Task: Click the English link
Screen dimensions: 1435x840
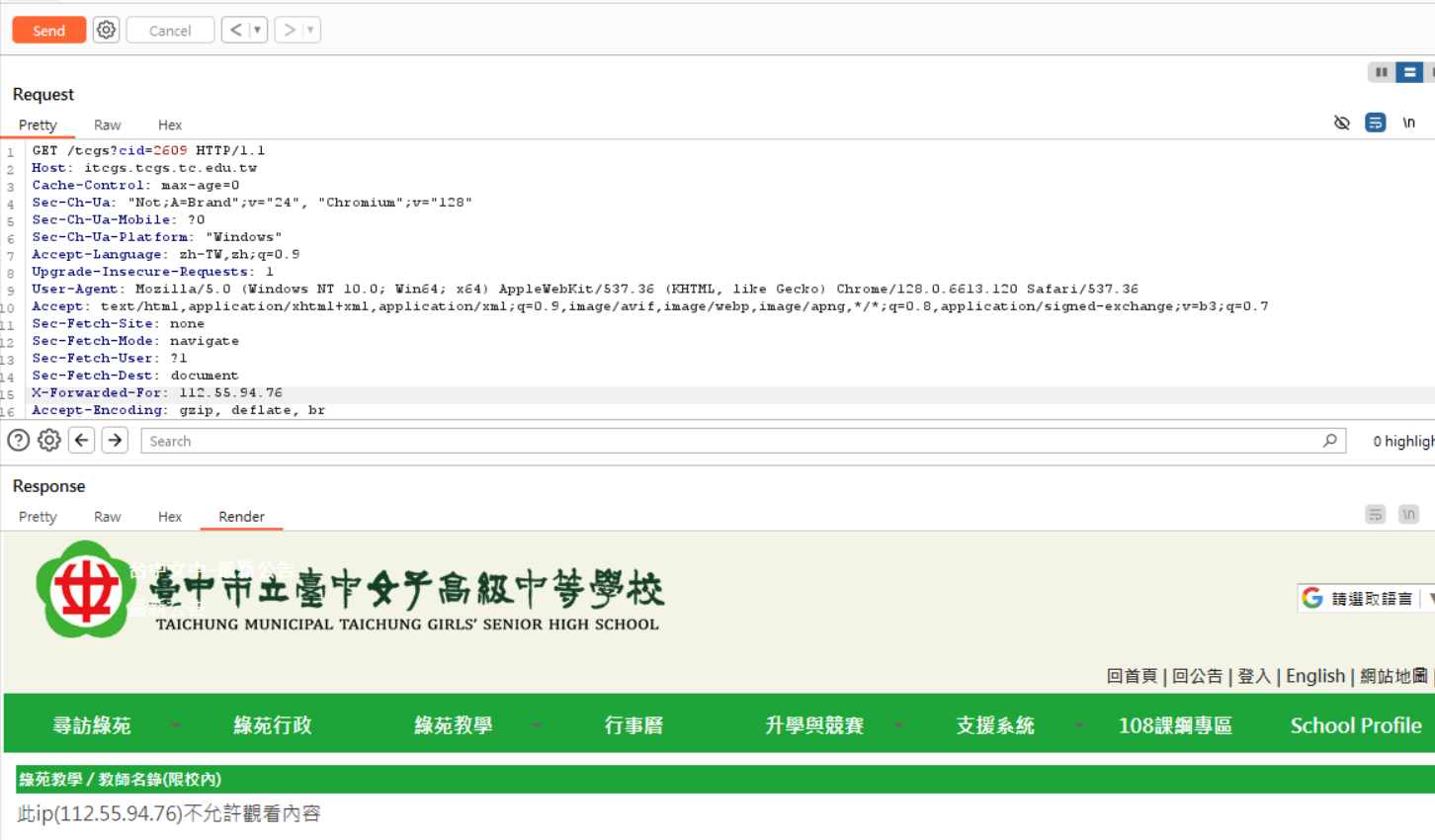Action: (1315, 676)
